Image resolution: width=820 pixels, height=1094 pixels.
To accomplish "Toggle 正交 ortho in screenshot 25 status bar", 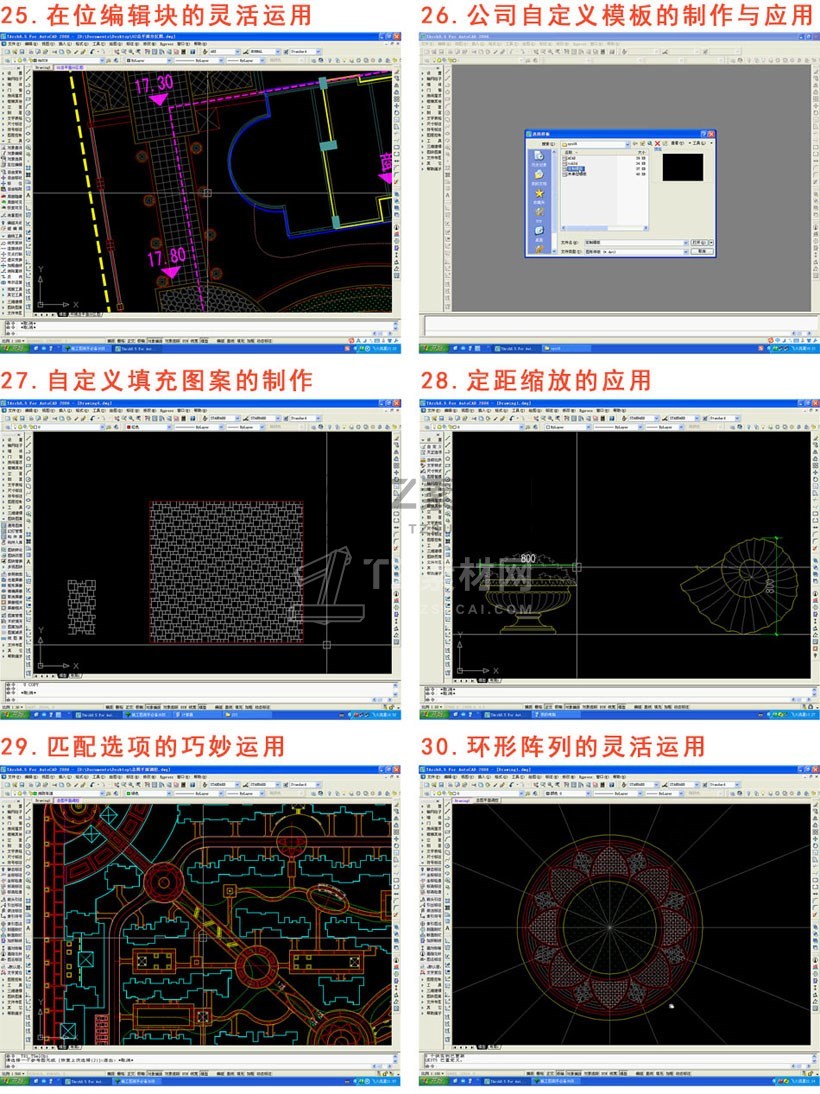I will click(x=131, y=340).
